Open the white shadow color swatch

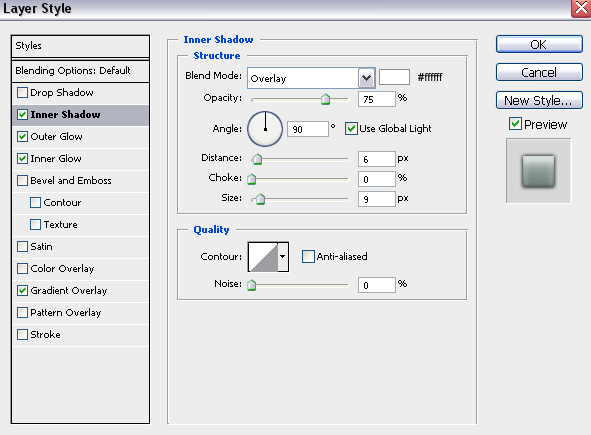pos(394,77)
